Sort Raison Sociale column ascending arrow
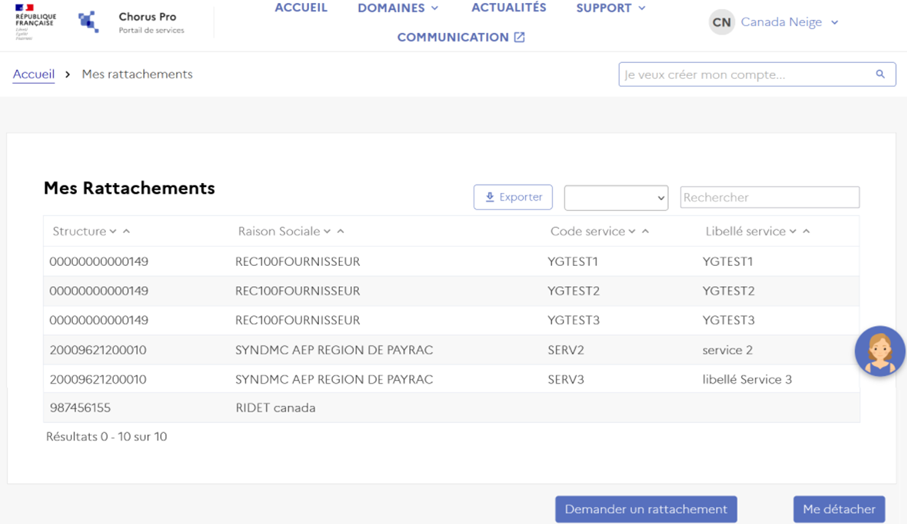 coord(341,231)
